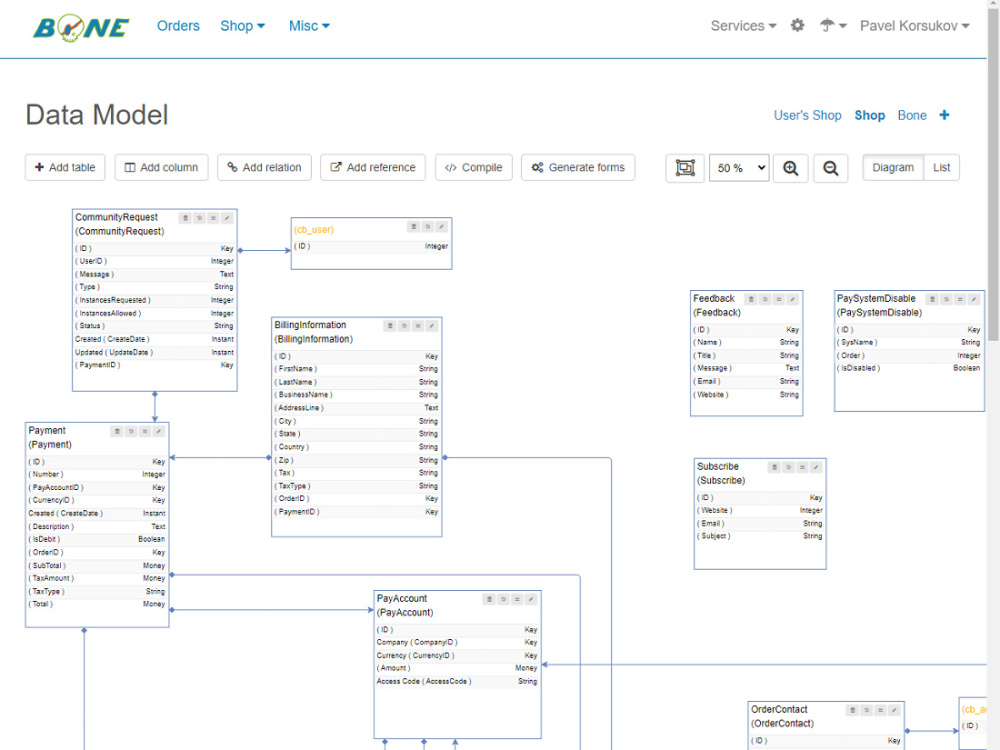
Task: Delete the Subscribe table via trash icon
Action: 775,467
